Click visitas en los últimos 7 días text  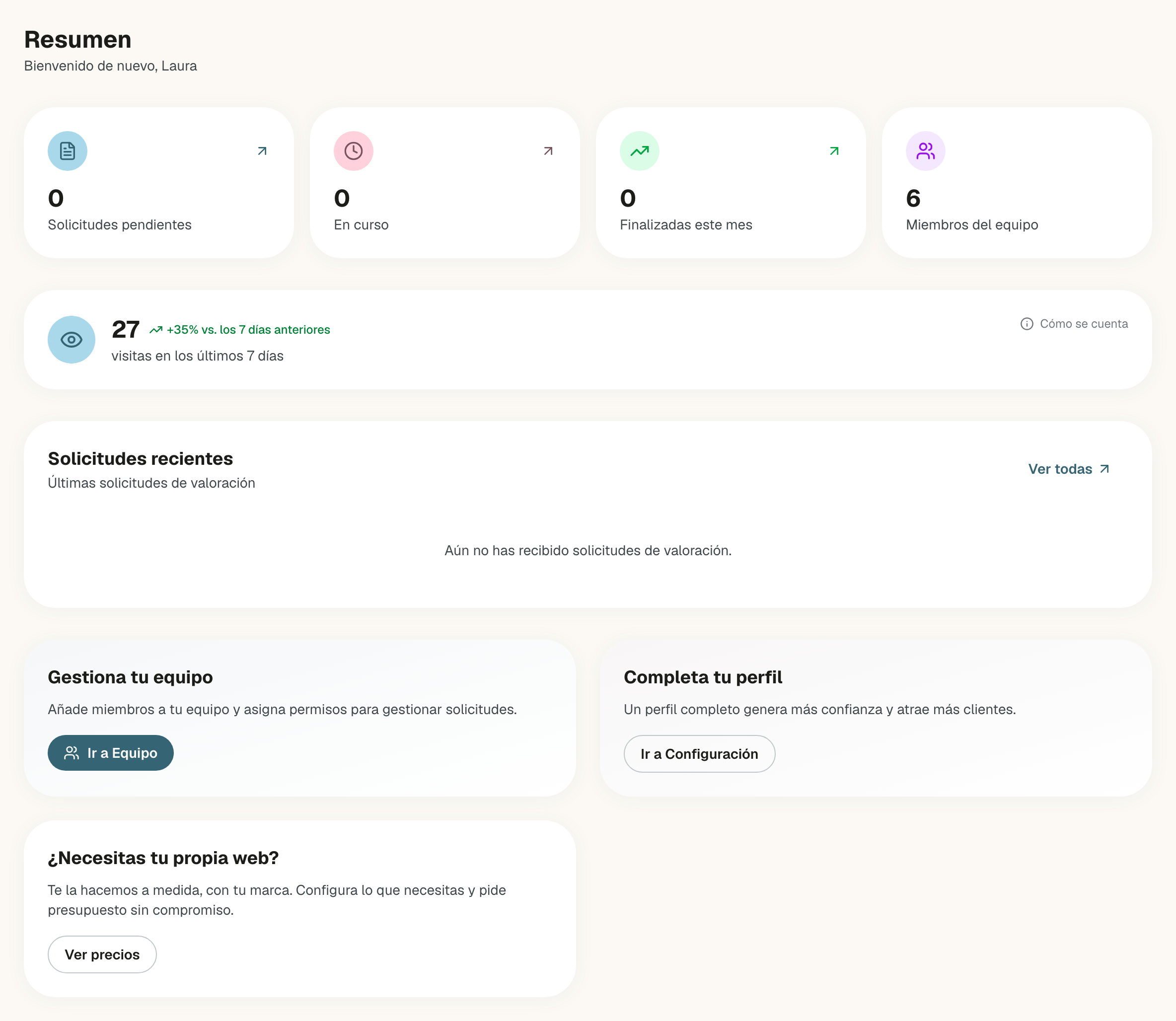[198, 356]
